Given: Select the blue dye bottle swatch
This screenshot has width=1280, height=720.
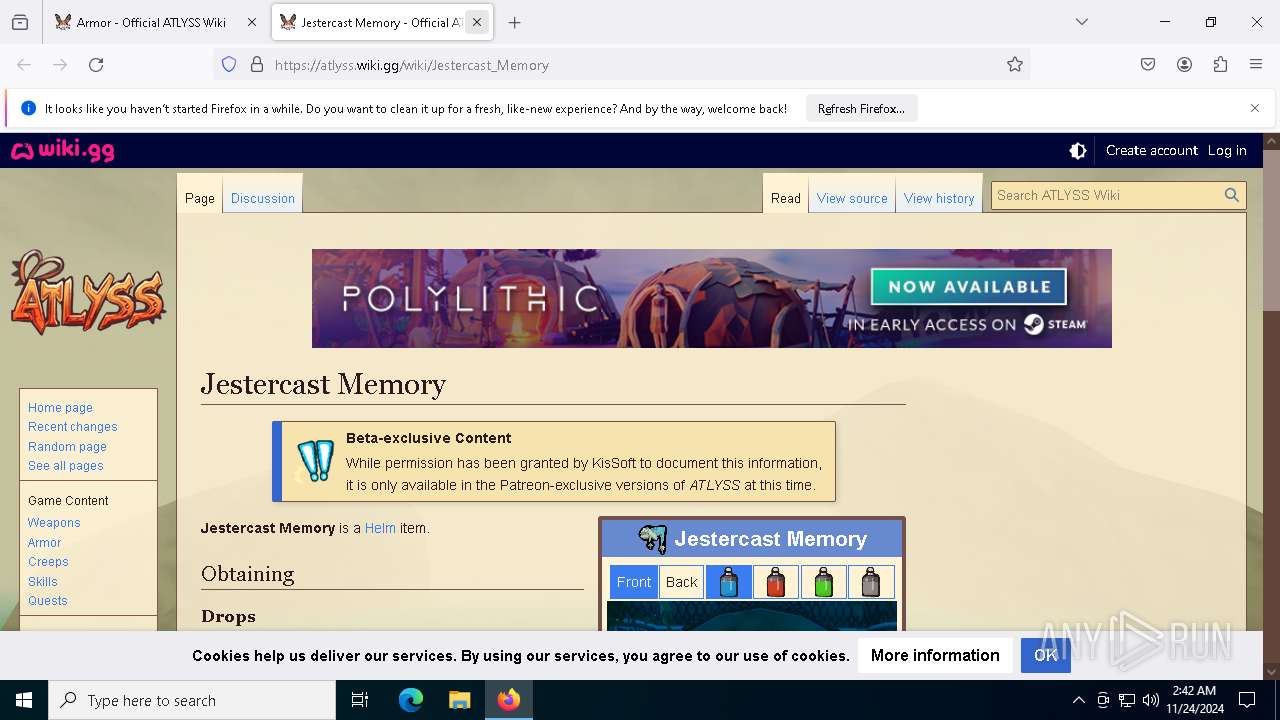Looking at the screenshot, I should [729, 582].
